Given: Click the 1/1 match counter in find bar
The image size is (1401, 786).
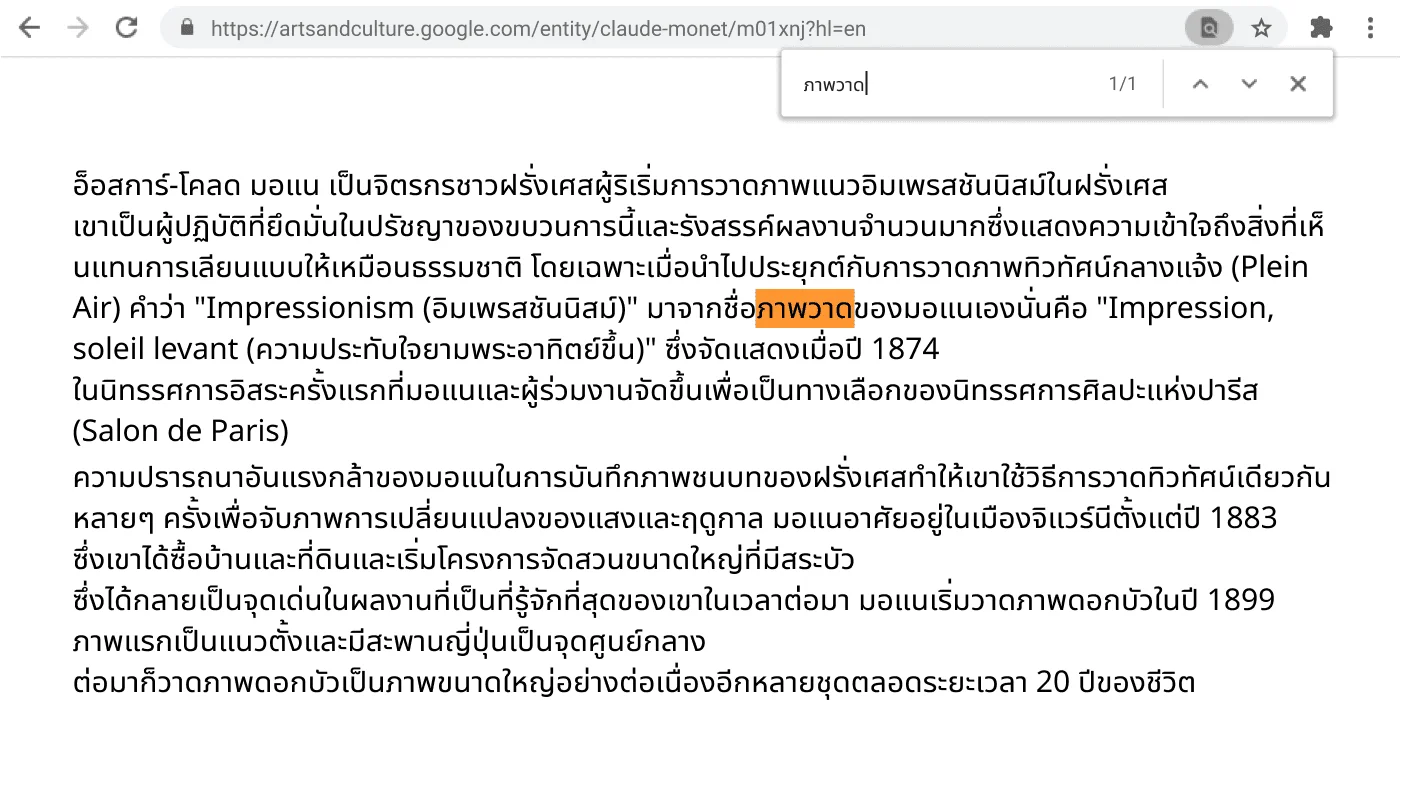Looking at the screenshot, I should (1122, 84).
